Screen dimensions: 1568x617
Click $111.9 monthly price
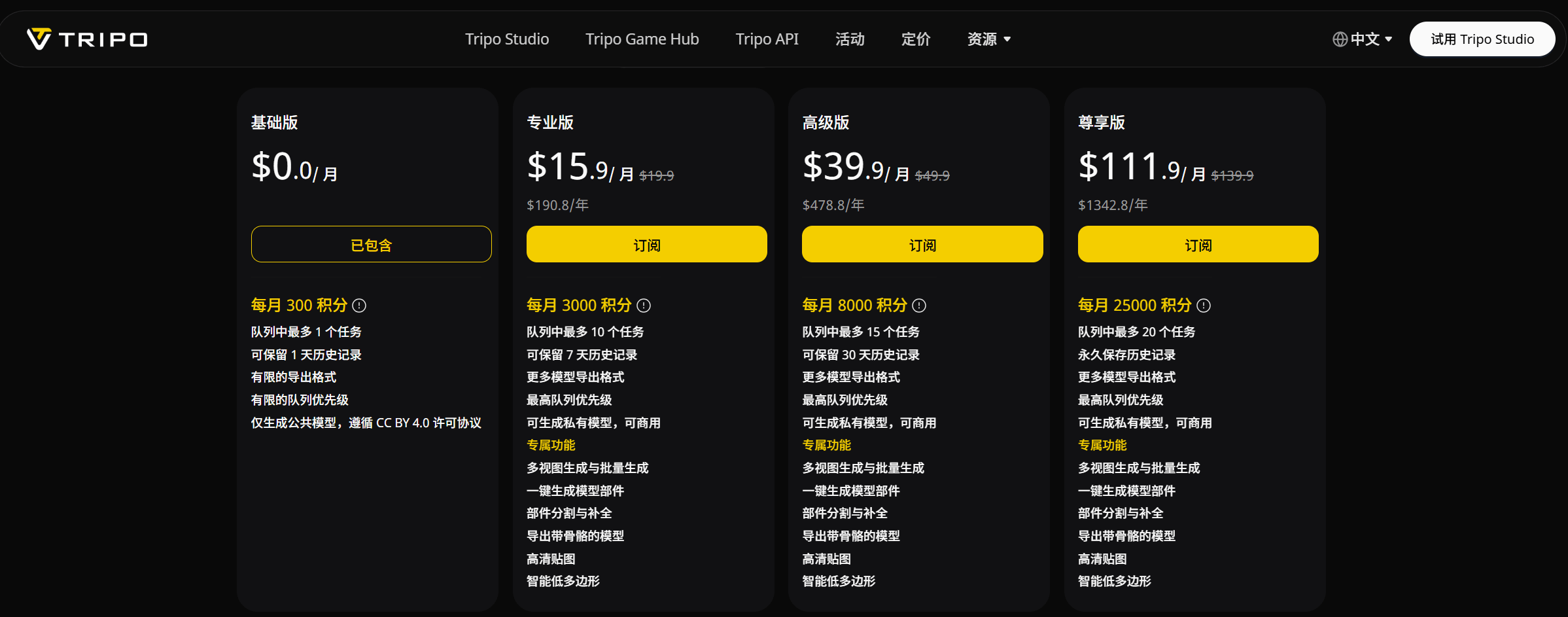click(1142, 167)
